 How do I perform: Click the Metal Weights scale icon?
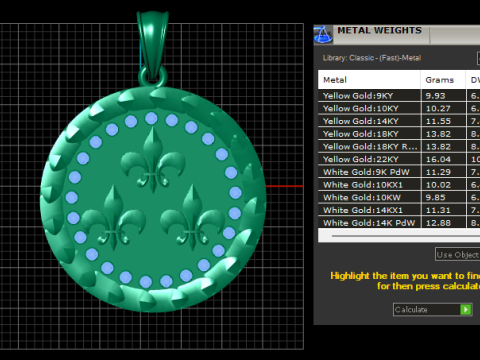click(323, 34)
